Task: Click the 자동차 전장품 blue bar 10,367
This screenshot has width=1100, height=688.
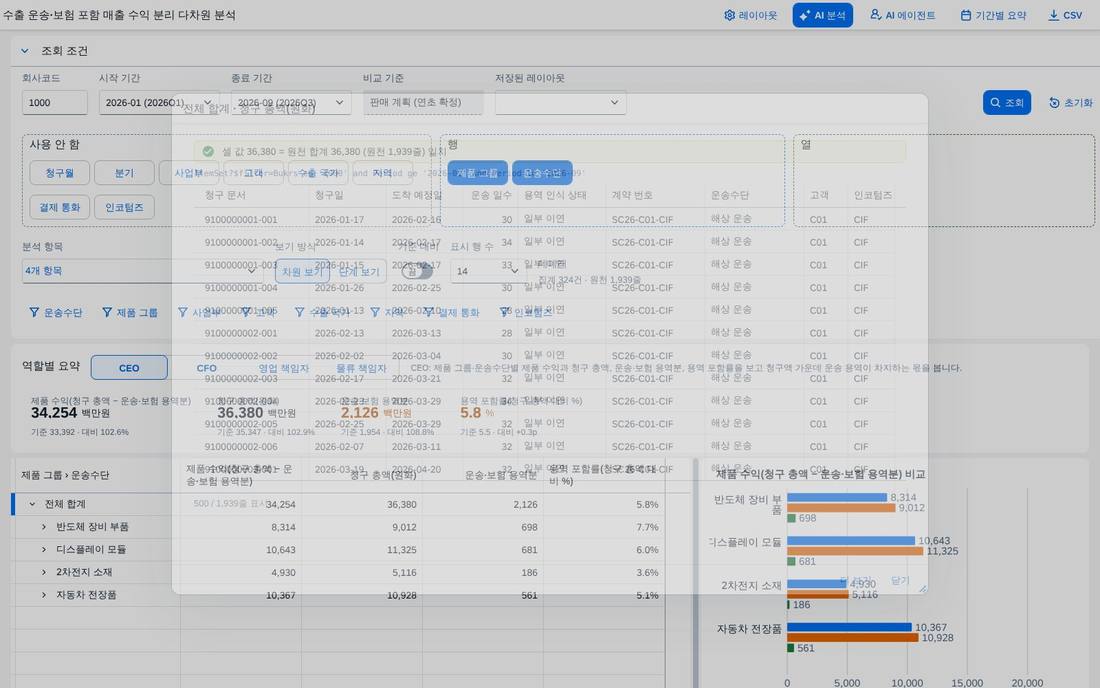Action: pyautogui.click(x=849, y=627)
